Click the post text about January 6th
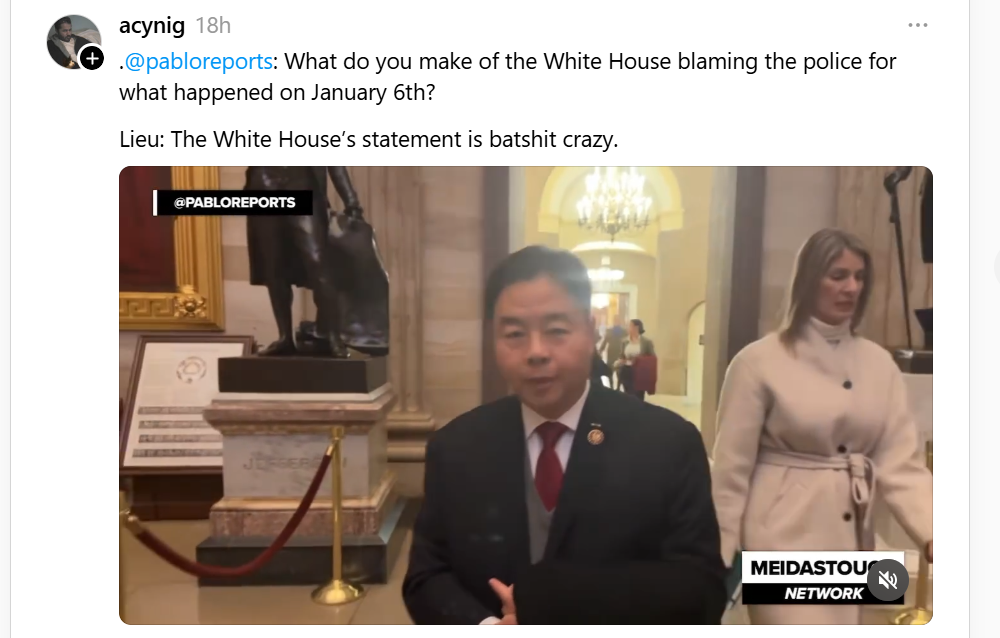The height and width of the screenshot is (638, 1000). click(x=507, y=77)
